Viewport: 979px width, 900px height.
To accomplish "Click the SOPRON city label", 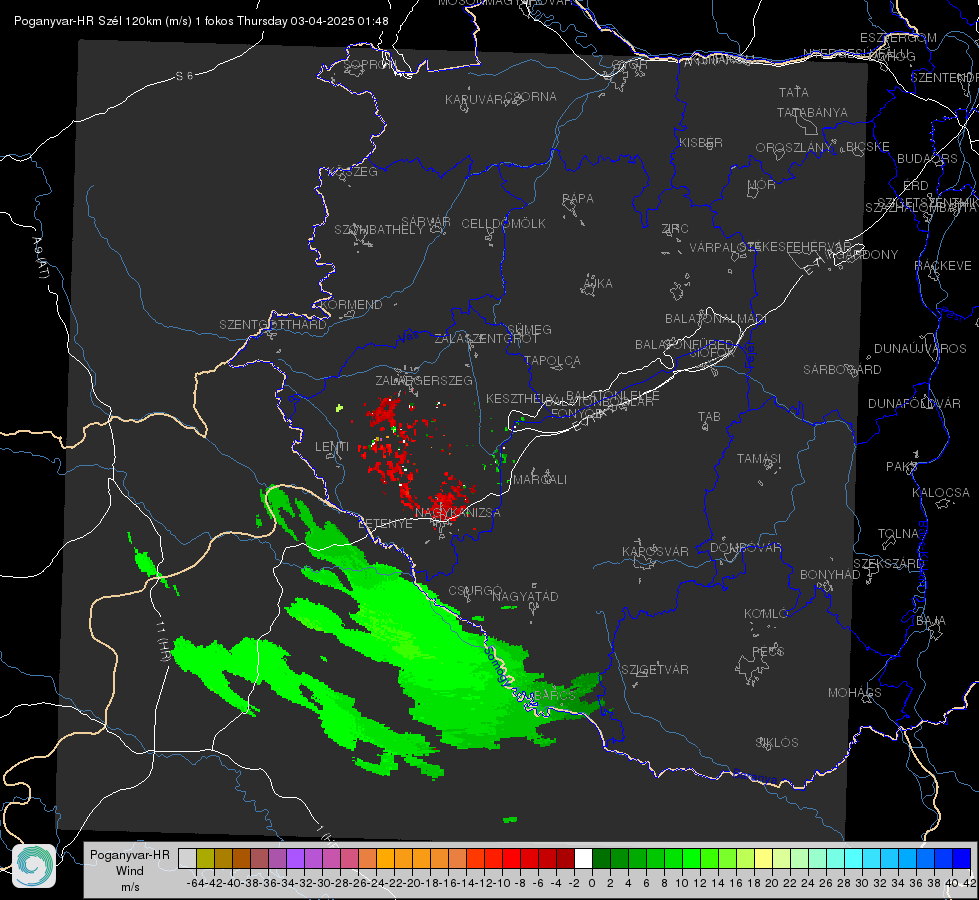I will coord(370,64).
